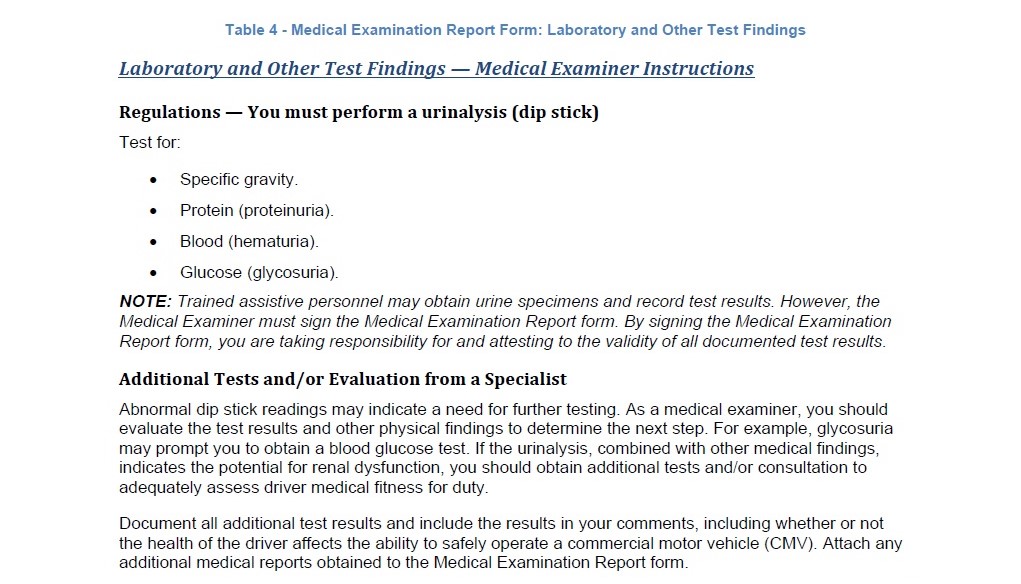This screenshot has height=584, width=1021.
Task: Click the Regulations urinalysis dip stick heading
Action: [359, 112]
